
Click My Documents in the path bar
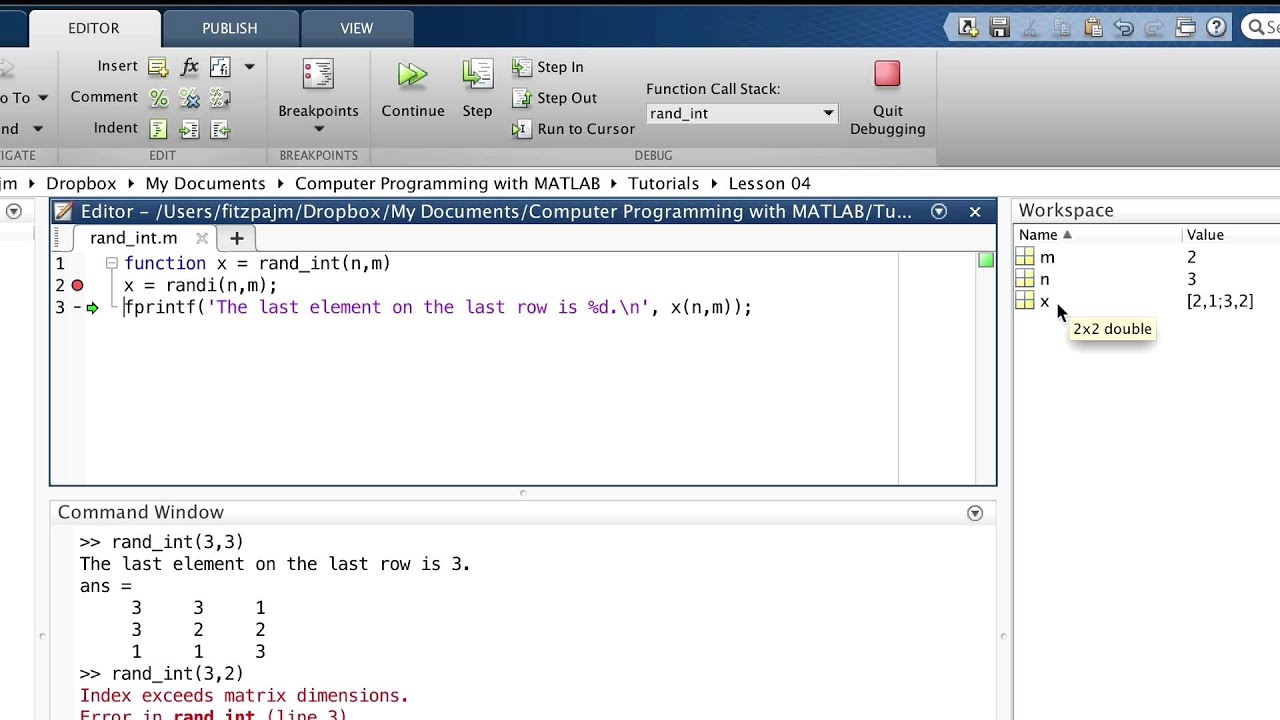205,183
